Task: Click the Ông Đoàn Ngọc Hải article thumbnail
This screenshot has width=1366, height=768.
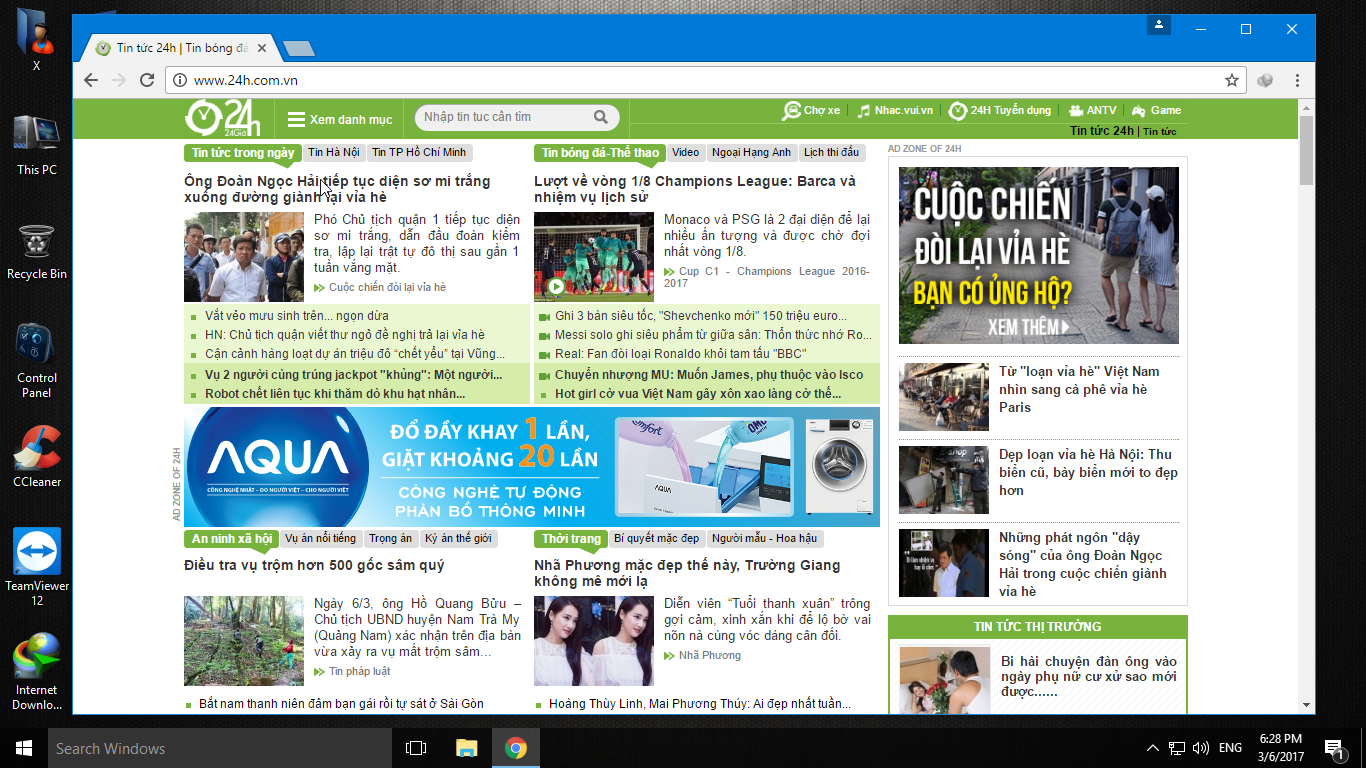Action: tap(244, 257)
